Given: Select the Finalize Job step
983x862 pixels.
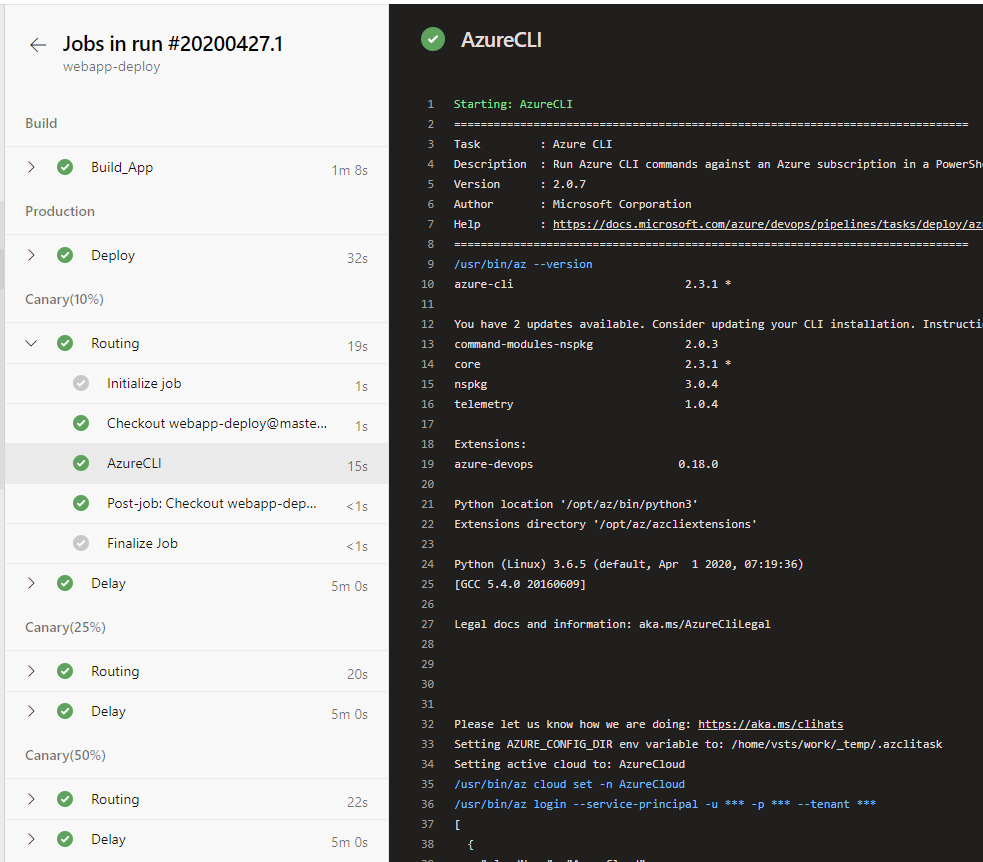Looking at the screenshot, I should click(x=197, y=544).
